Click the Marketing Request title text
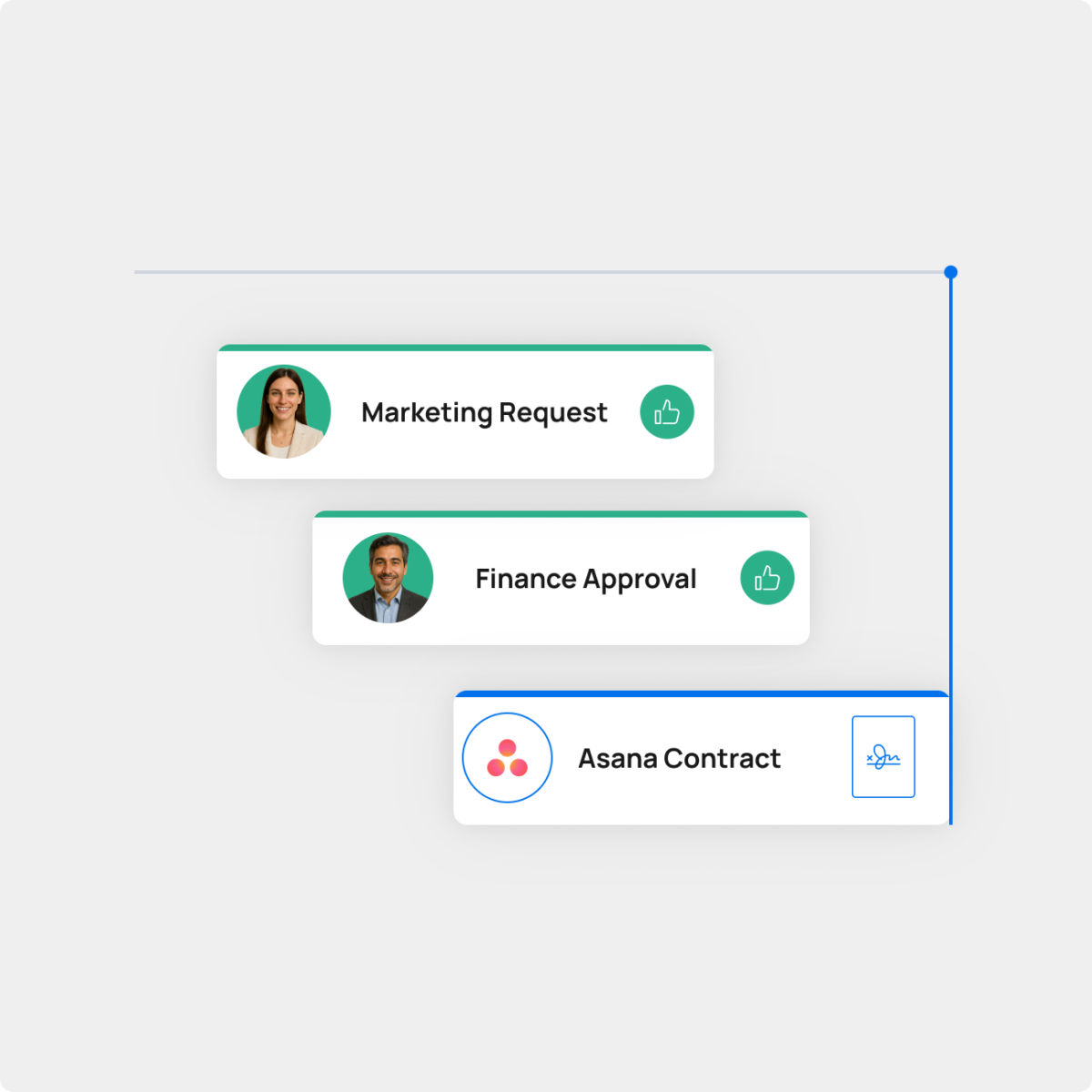The width and height of the screenshot is (1092, 1092). tap(483, 413)
